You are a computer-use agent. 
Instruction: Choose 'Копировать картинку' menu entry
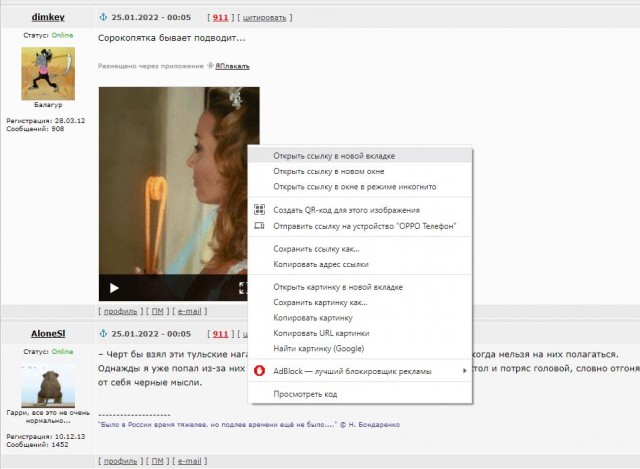[360, 318]
